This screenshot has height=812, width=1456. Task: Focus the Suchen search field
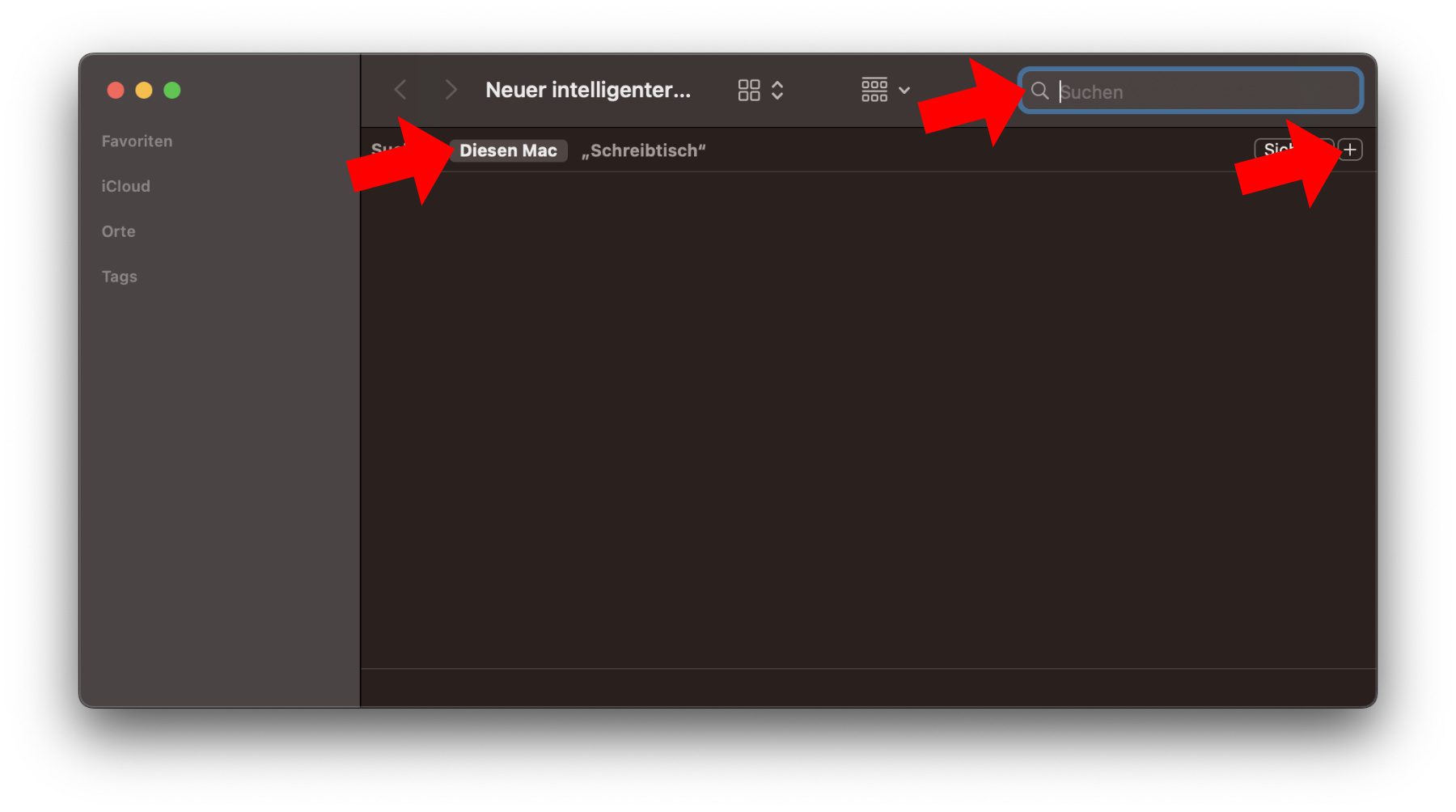tap(1205, 91)
